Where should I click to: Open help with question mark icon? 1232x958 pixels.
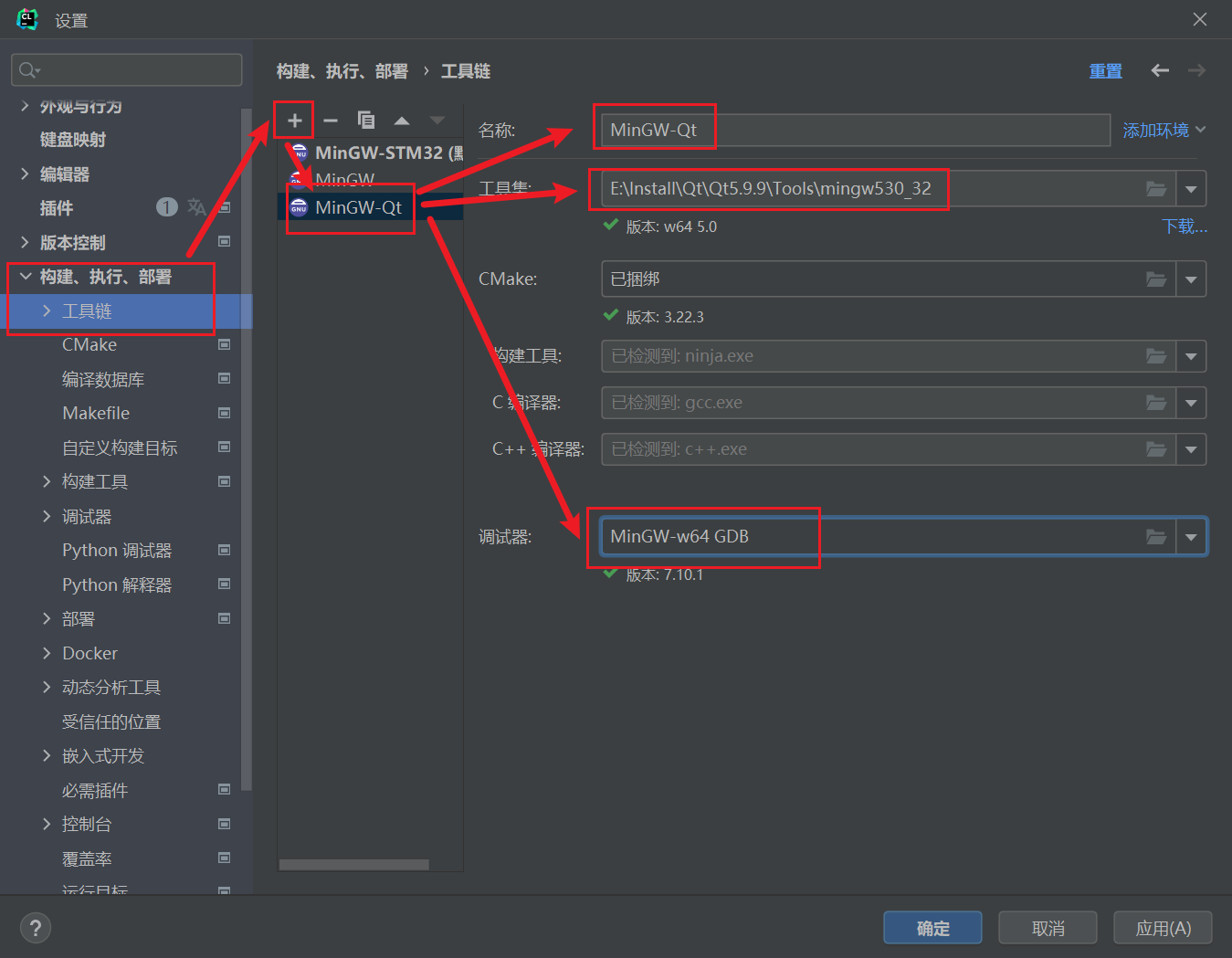tap(36, 928)
